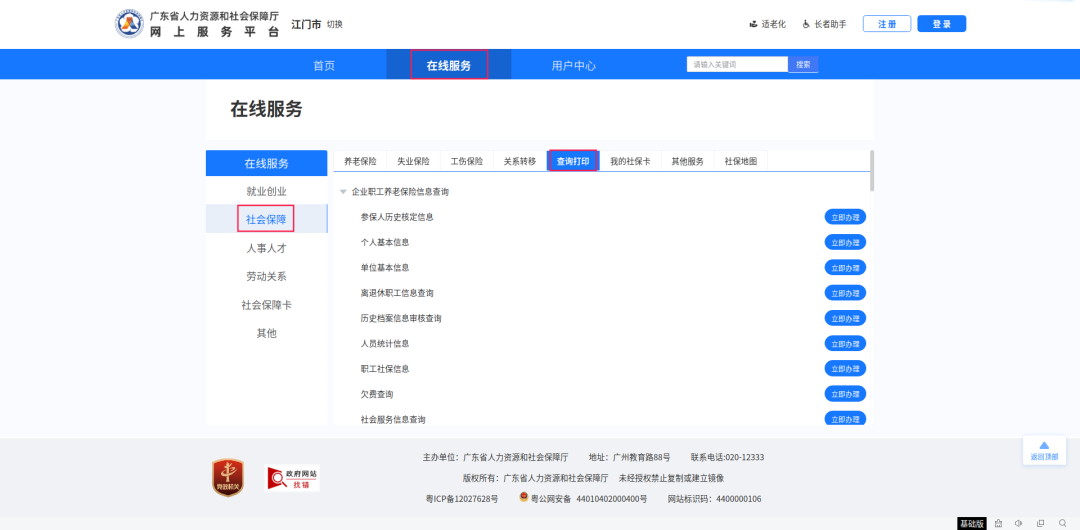Open the 长者助手 wheelchair icon
Viewport: 1080px width, 530px height.
point(806,24)
